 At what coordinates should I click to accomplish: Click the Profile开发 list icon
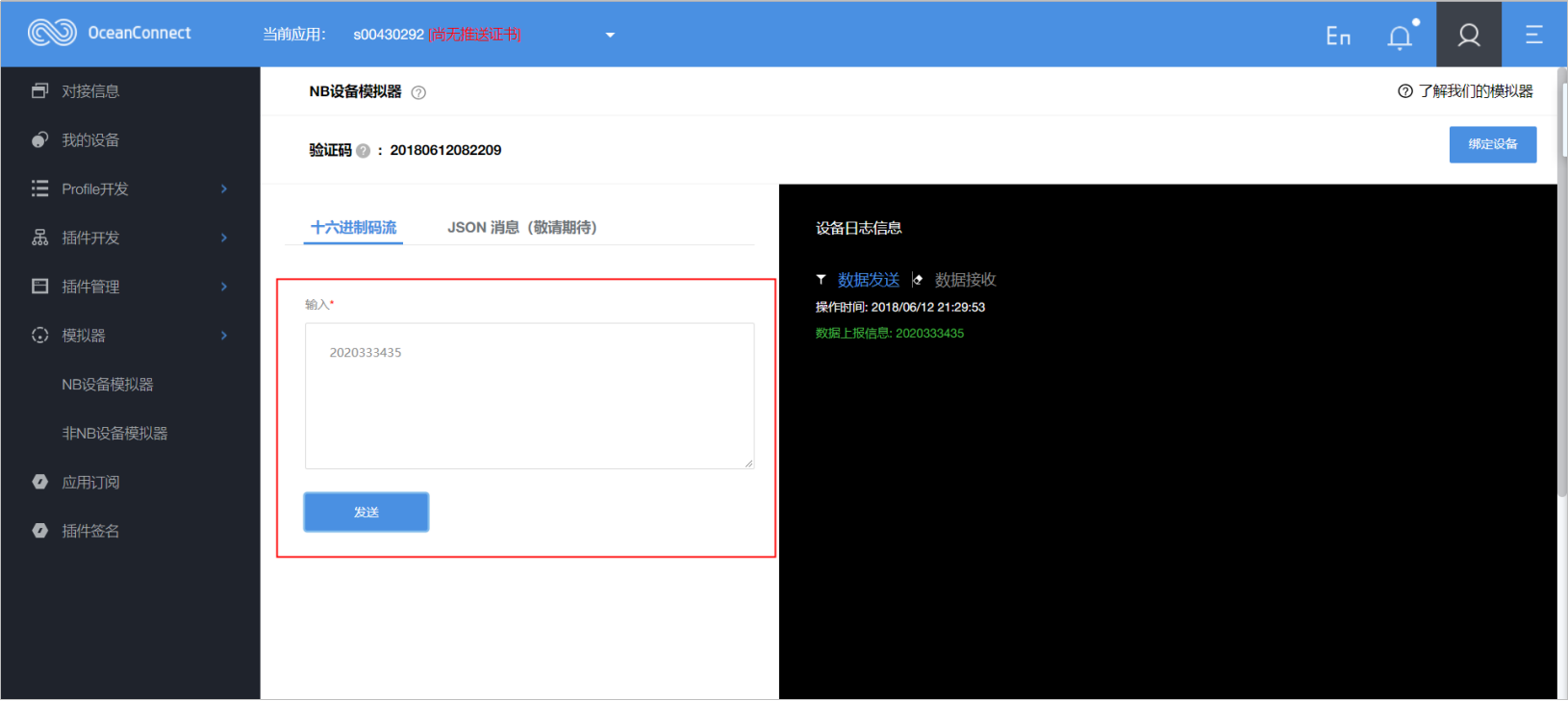pos(39,188)
